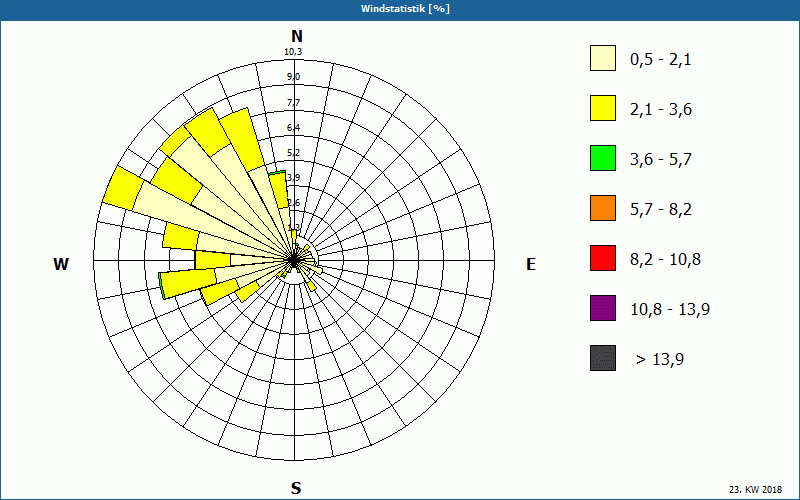Click the '> 13,9' legend label
The image size is (800, 500).
click(660, 360)
